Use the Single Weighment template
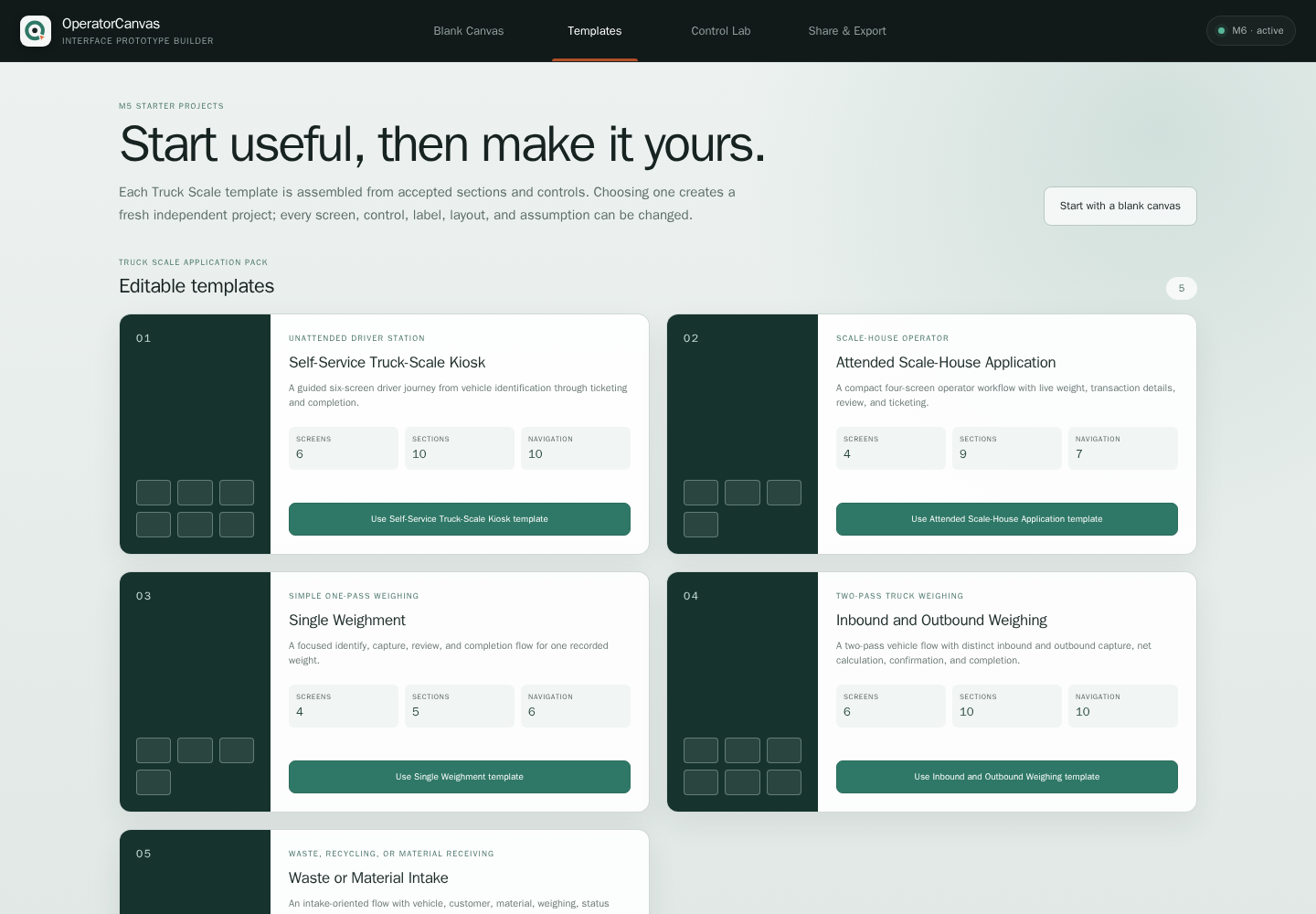Screen dimensions: 1316x914 point(460,777)
